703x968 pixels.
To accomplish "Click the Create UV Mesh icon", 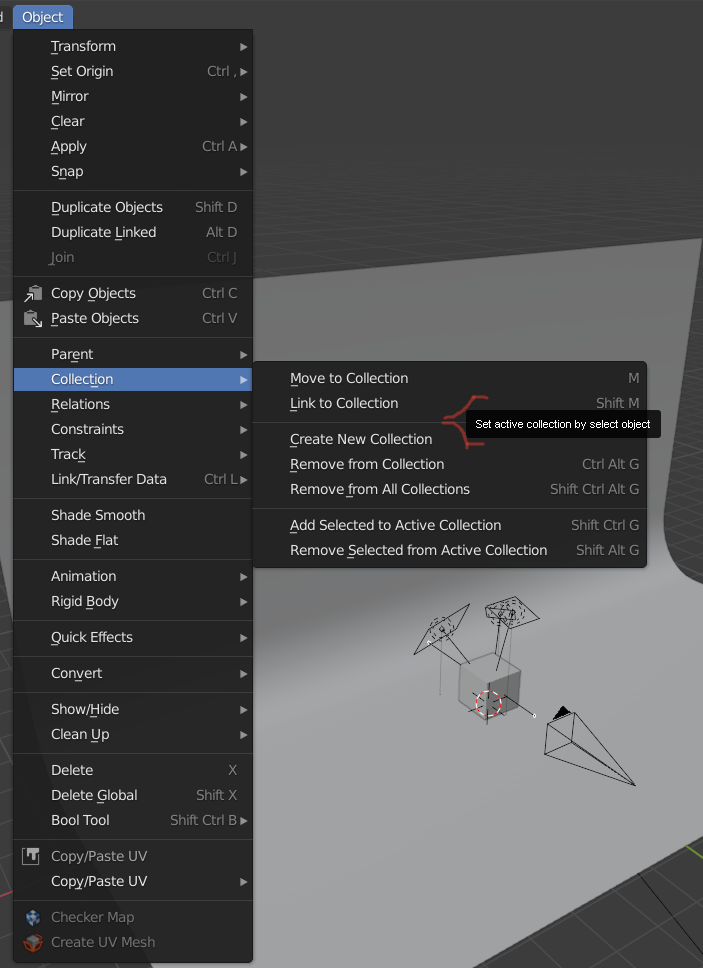I will pos(33,943).
